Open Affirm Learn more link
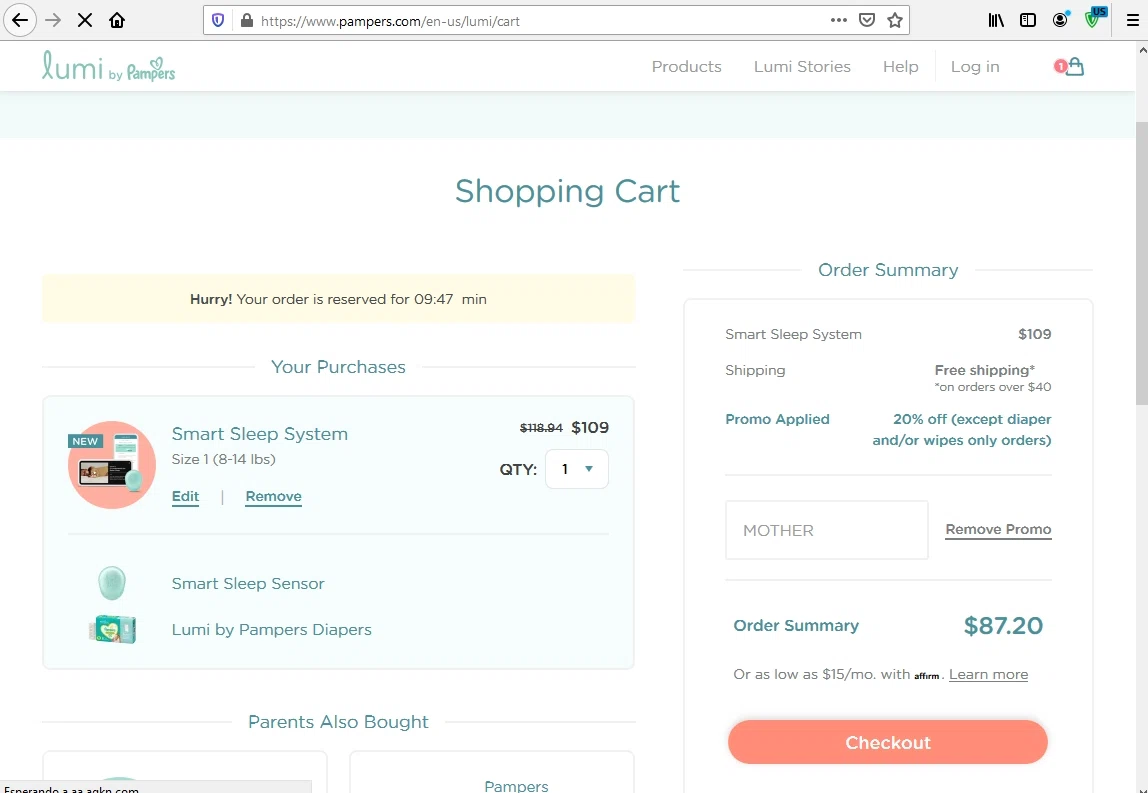Screen dimensions: 1148x793 (988, 674)
